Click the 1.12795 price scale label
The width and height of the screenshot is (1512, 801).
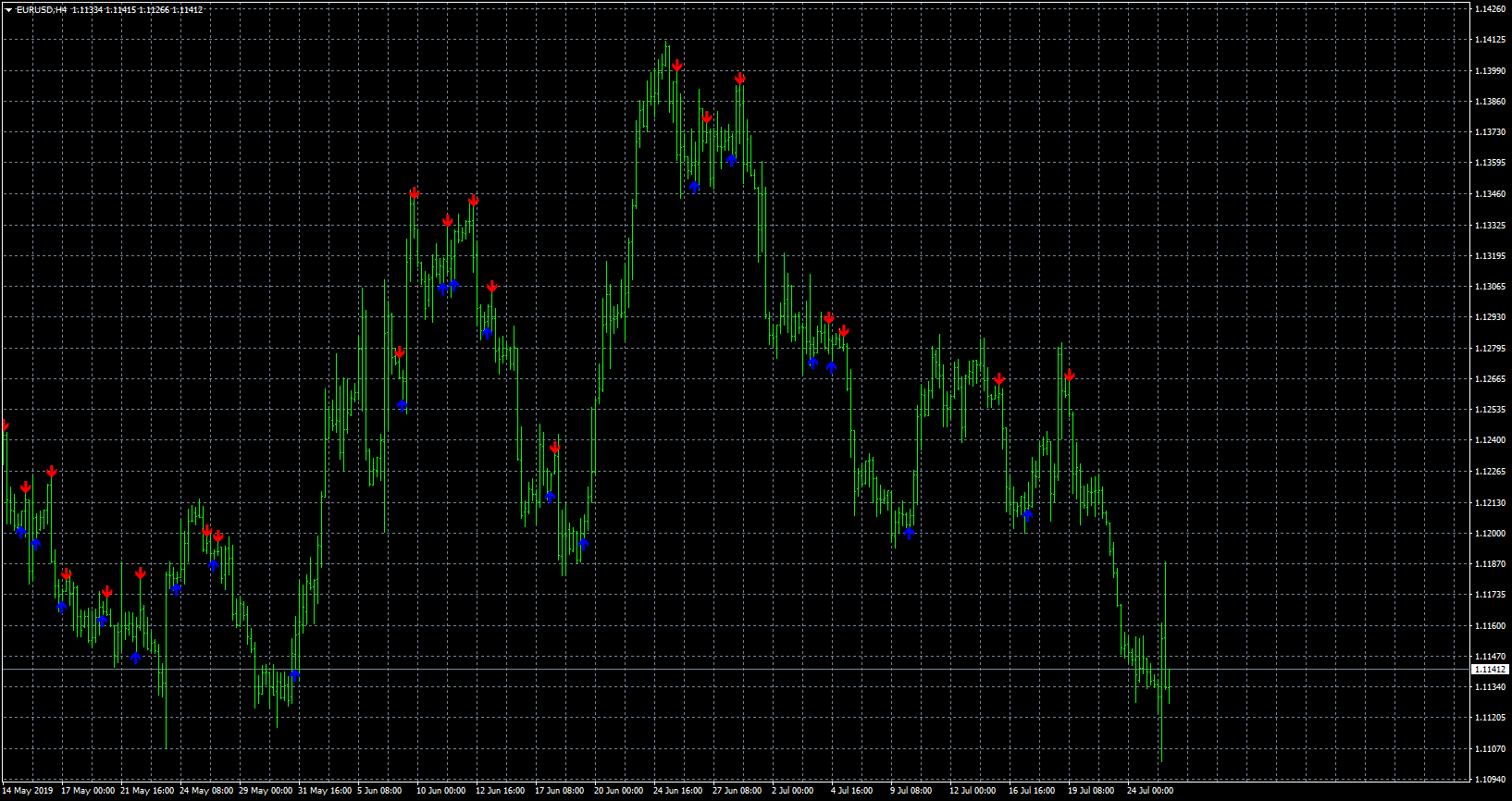click(1490, 348)
